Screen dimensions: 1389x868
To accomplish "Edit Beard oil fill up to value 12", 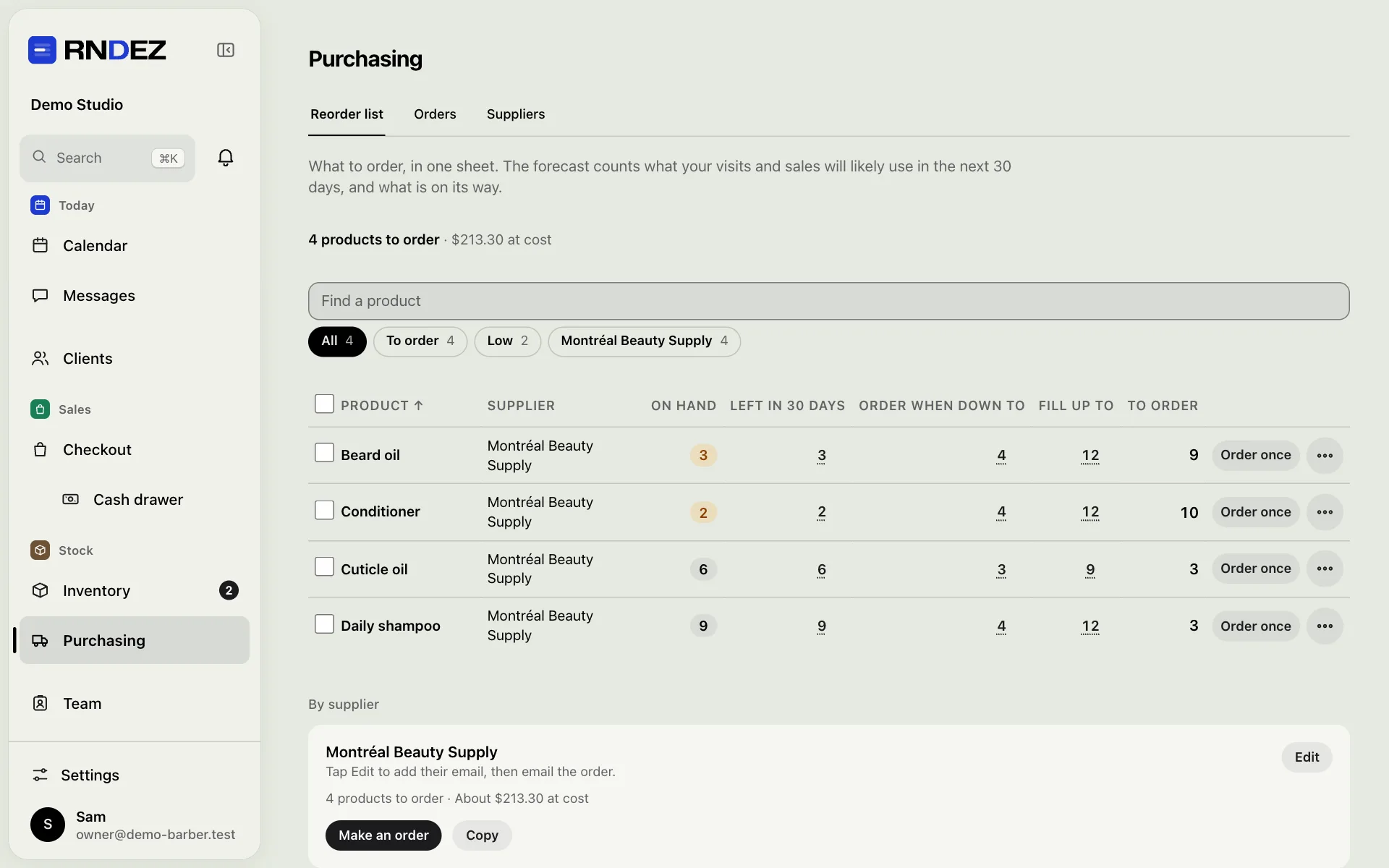I will 1090,456.
